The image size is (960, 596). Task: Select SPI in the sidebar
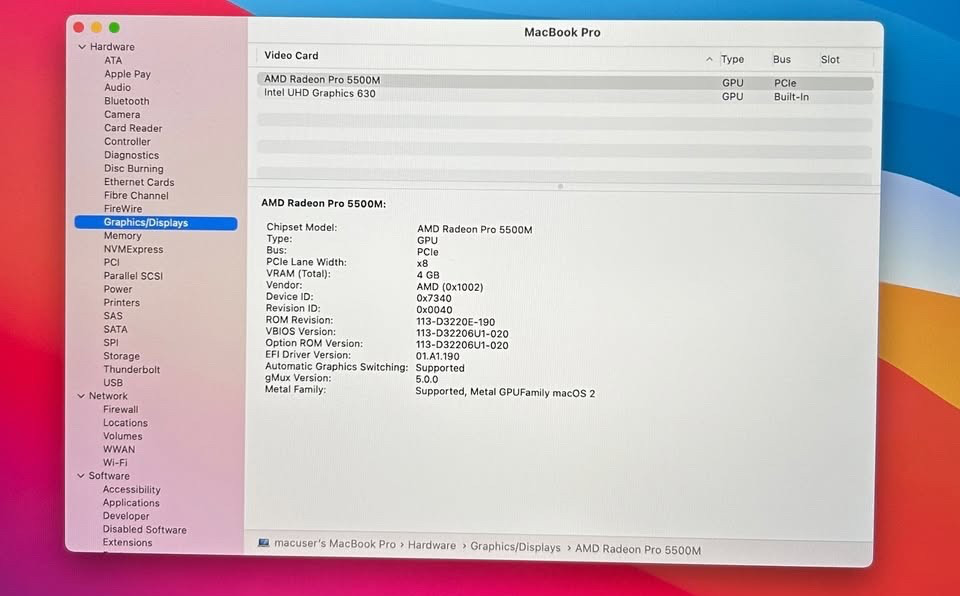pos(111,343)
